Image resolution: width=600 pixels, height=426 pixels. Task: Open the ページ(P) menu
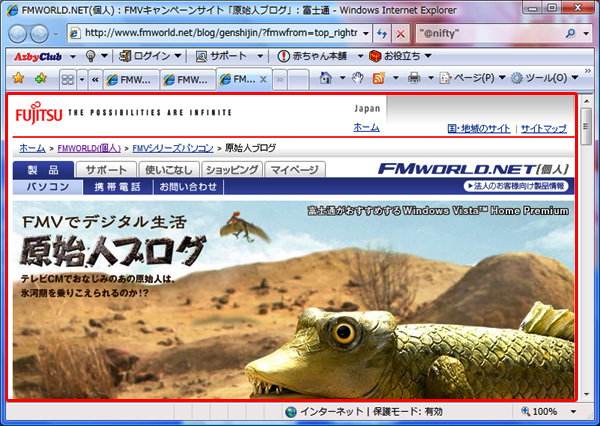(473, 78)
